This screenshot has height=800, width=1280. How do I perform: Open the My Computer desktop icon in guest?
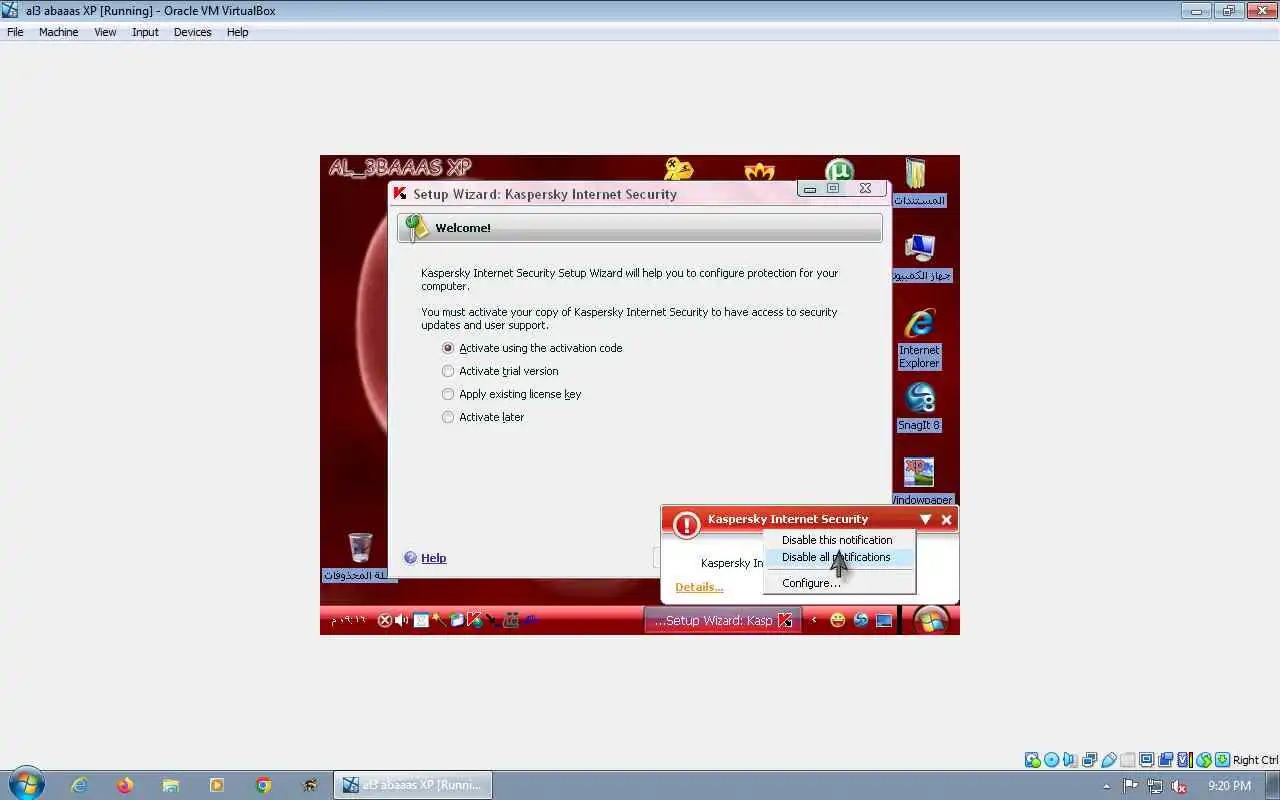919,257
